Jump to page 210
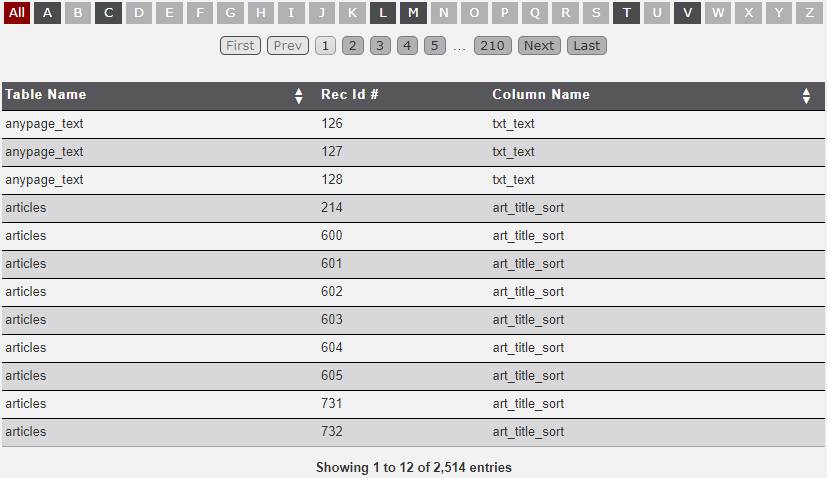 pyautogui.click(x=491, y=45)
